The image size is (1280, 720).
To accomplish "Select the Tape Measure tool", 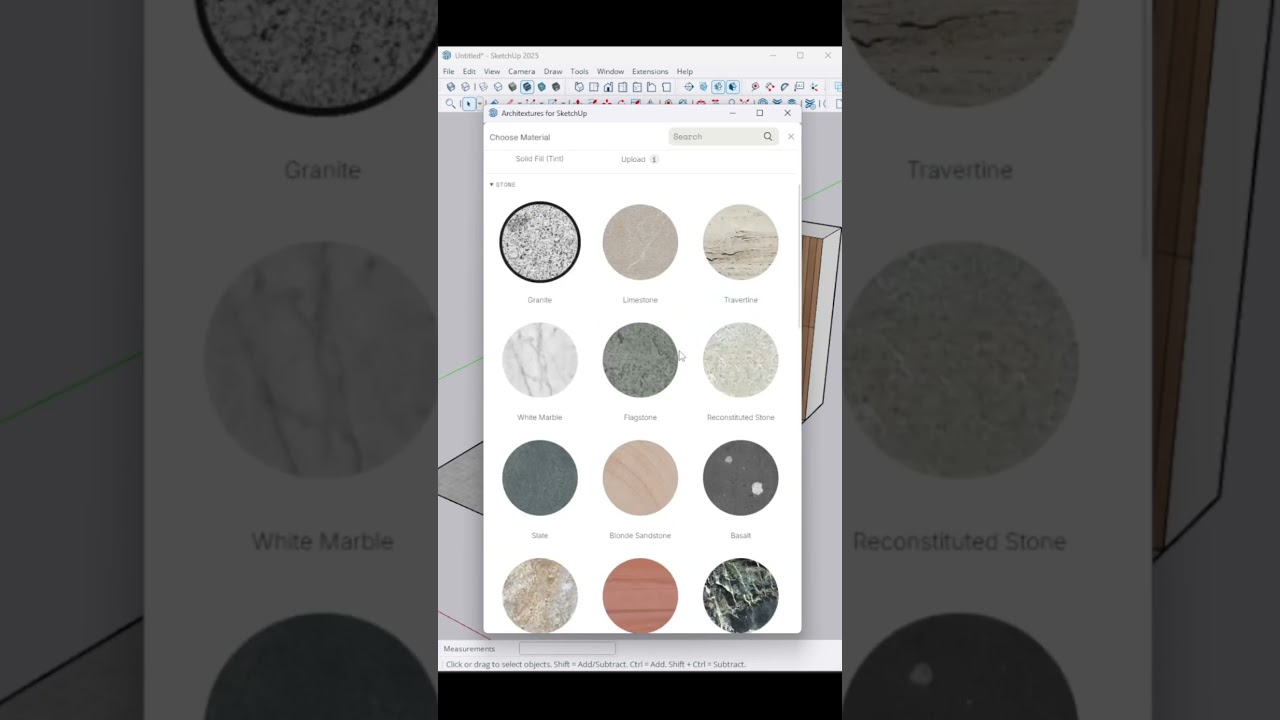I will 755,87.
